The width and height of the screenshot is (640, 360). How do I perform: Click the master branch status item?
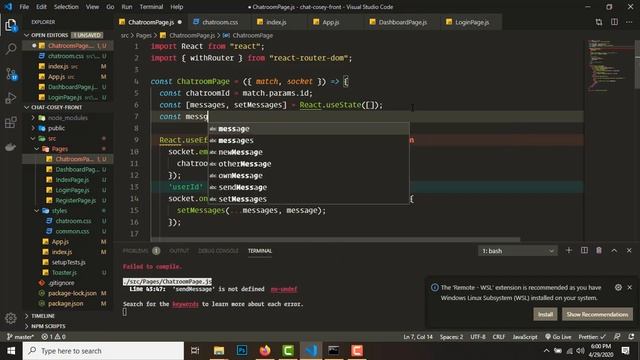point(20,337)
